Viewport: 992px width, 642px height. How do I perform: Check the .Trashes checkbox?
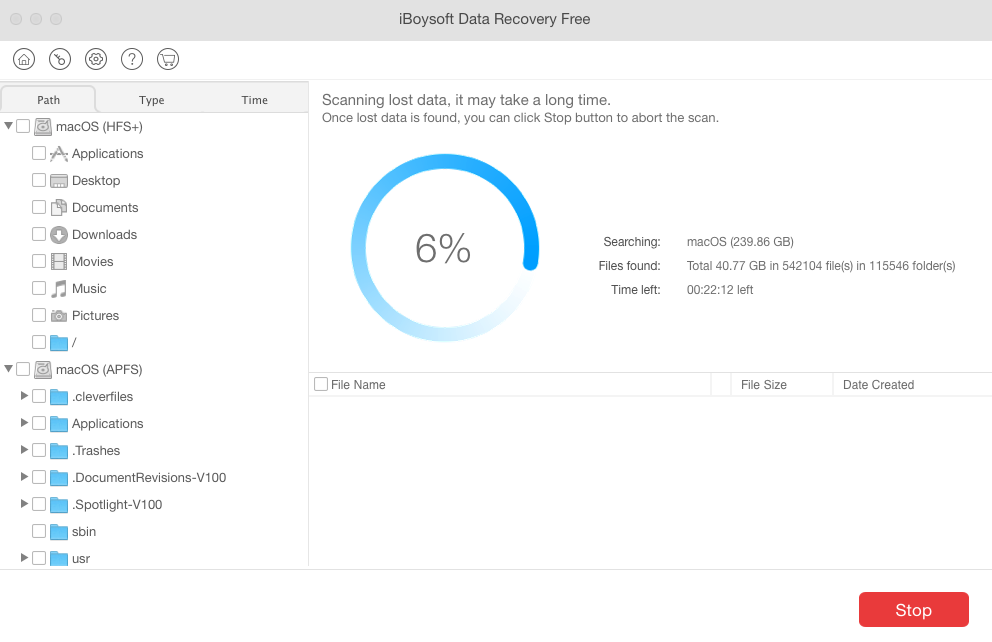coord(39,450)
